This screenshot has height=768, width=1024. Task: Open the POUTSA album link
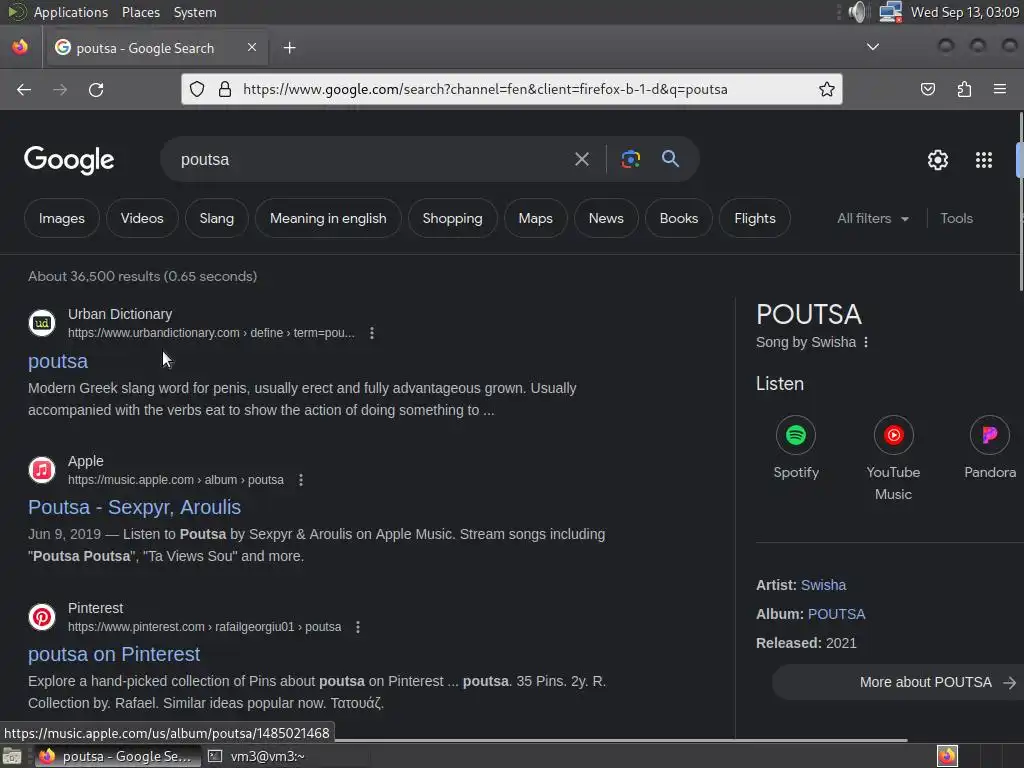click(x=836, y=614)
